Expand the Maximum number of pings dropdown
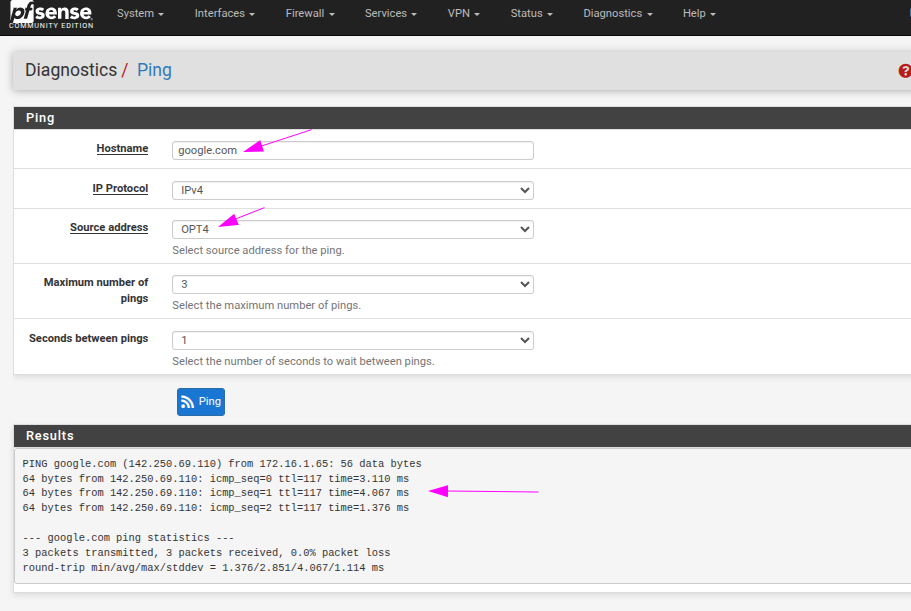Screen dimensions: 911x611 pyautogui.click(x=352, y=284)
